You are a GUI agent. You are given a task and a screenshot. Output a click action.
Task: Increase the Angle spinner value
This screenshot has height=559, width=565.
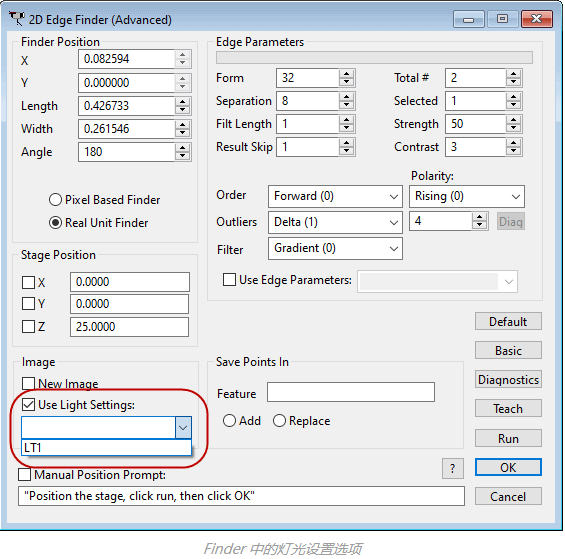(183, 148)
